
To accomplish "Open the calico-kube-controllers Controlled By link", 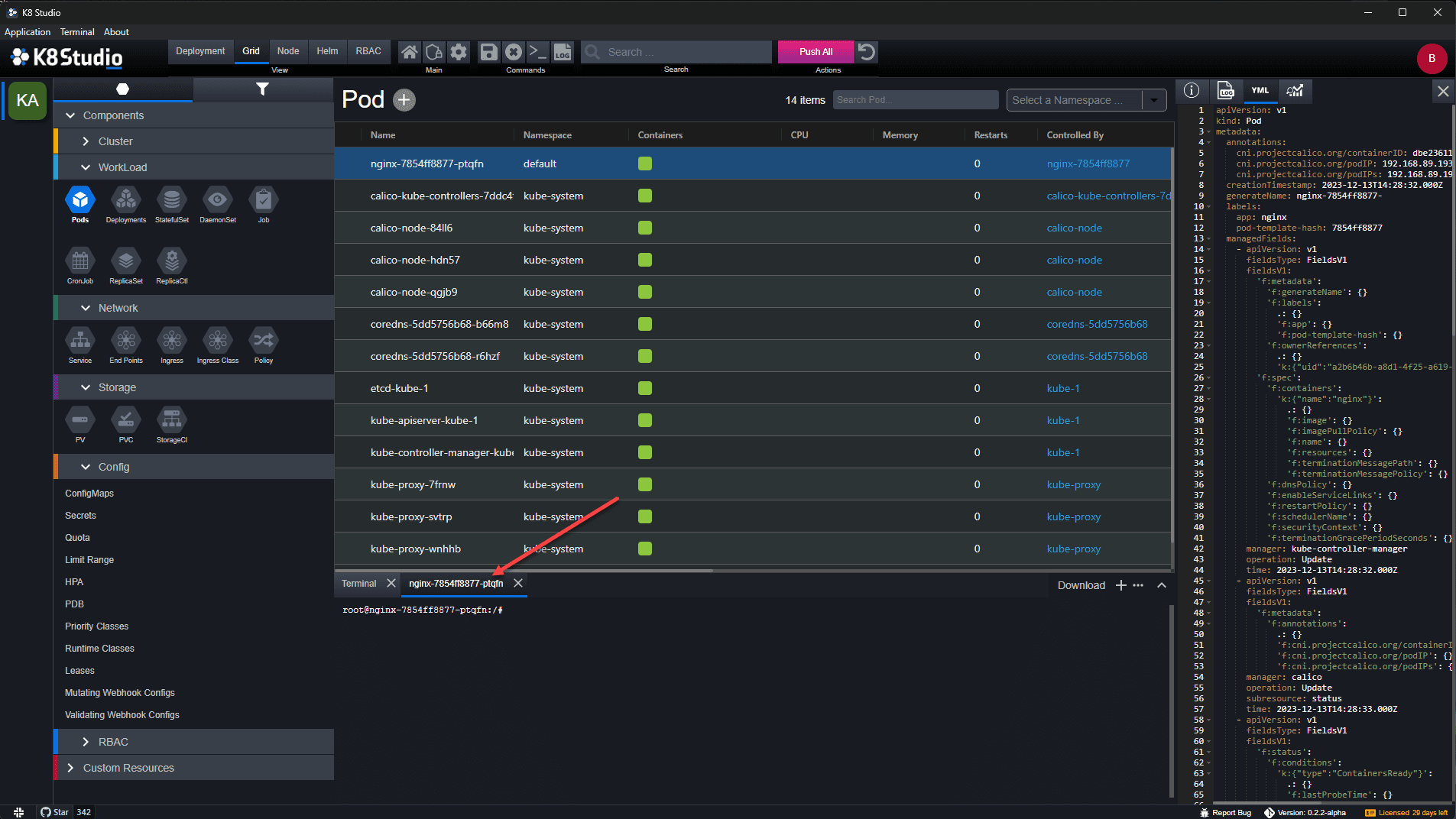I will [1108, 196].
